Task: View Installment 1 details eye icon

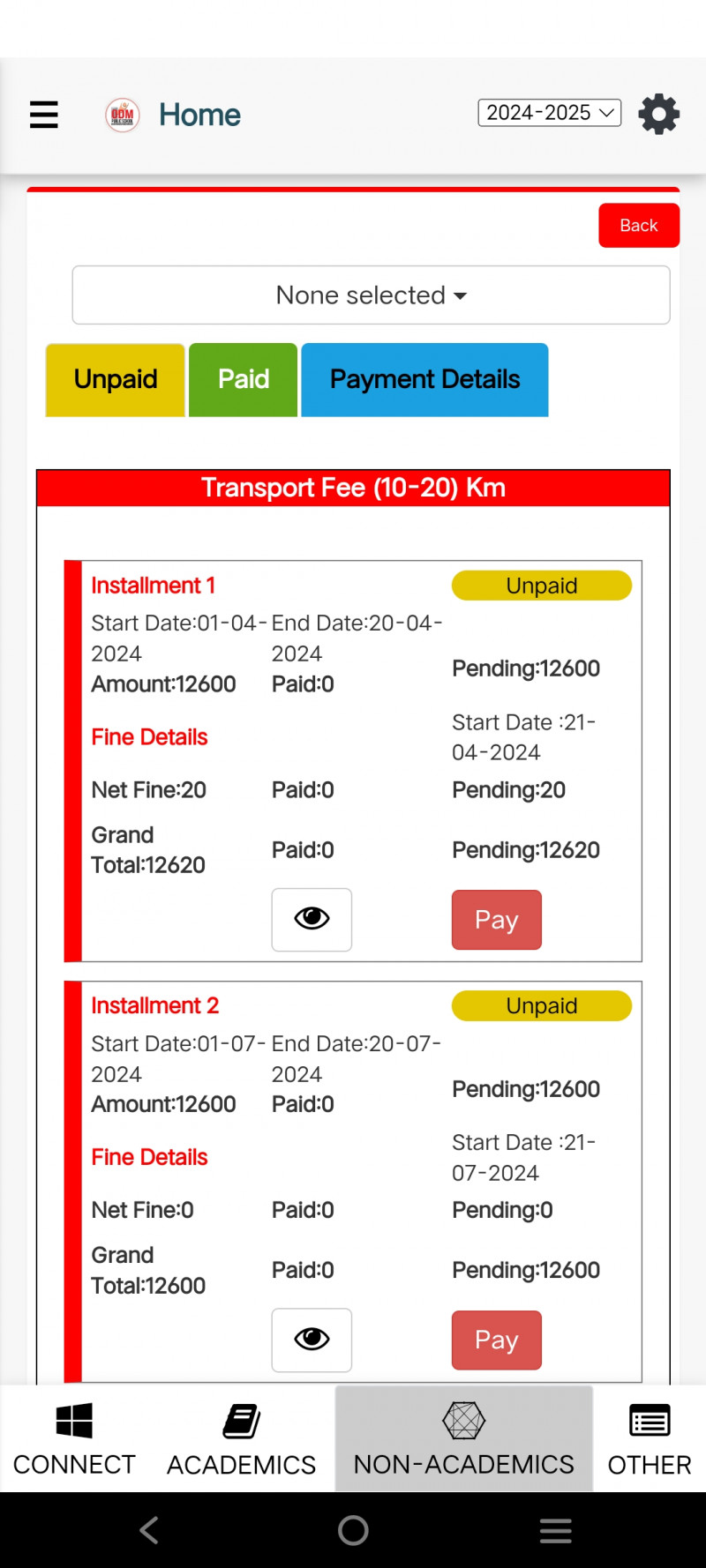Action: coord(312,919)
